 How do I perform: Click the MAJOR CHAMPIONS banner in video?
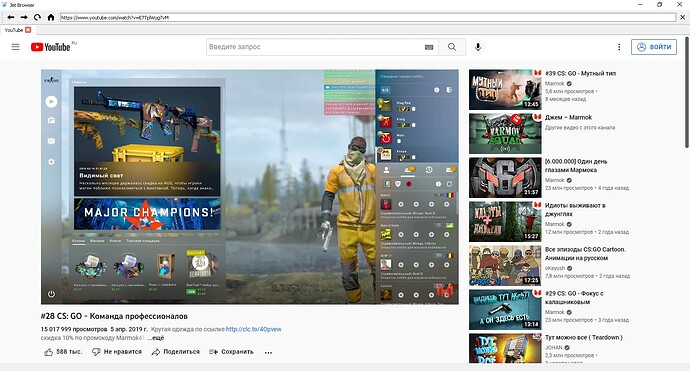[147, 213]
